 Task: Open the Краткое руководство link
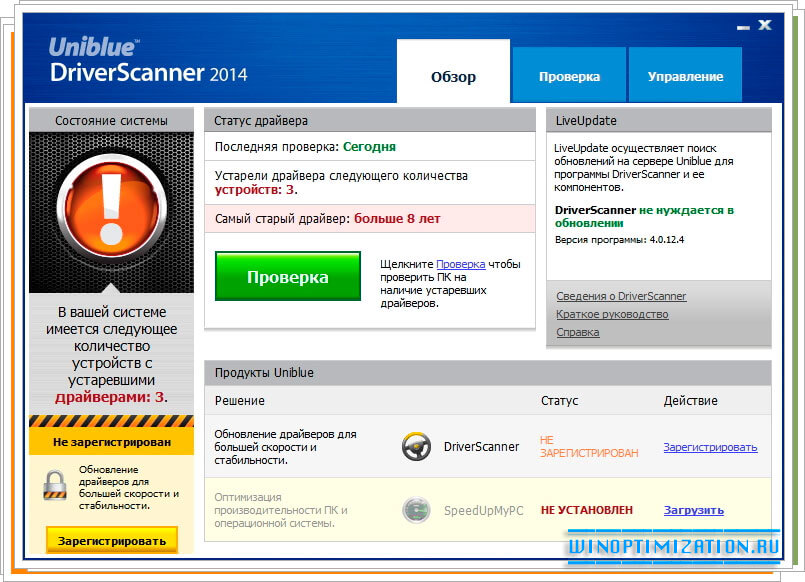(x=613, y=314)
